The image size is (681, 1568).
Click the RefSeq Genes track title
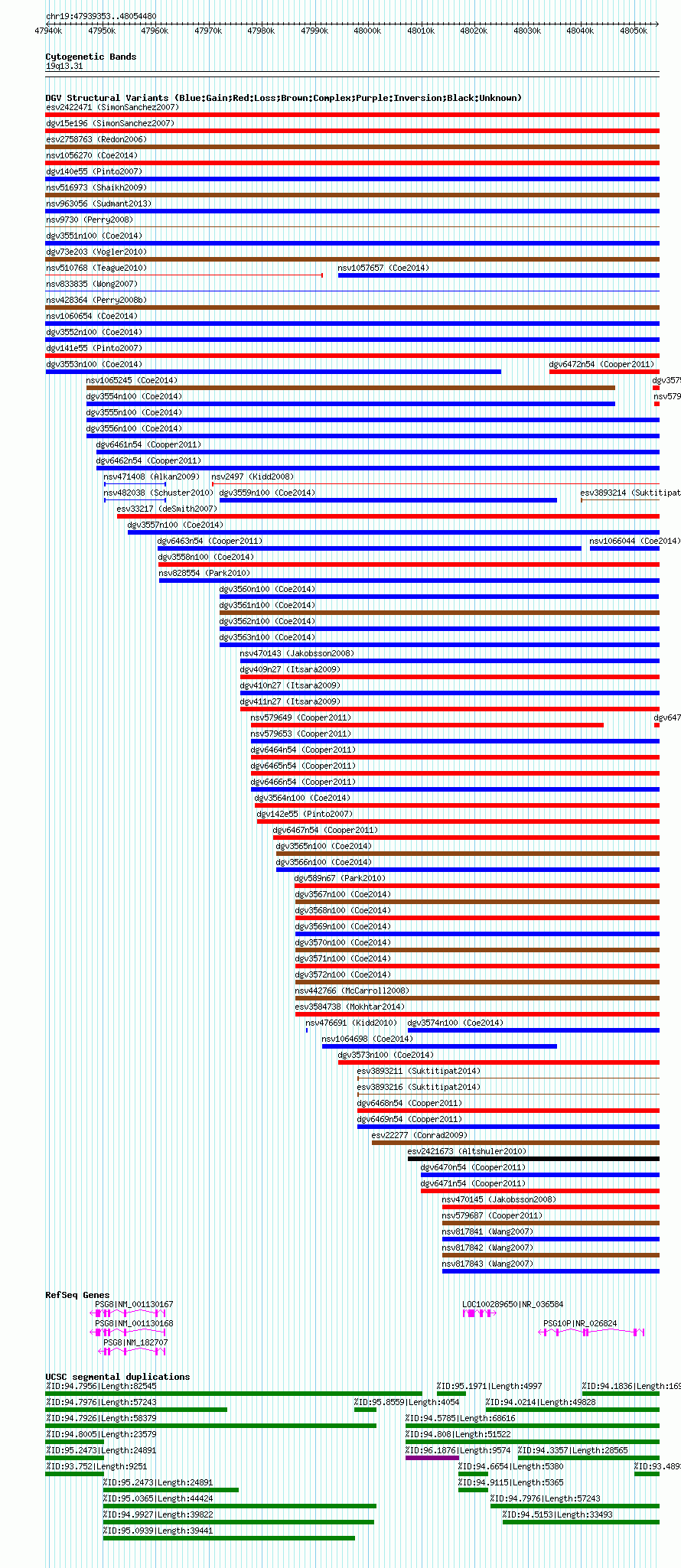(x=77, y=1295)
